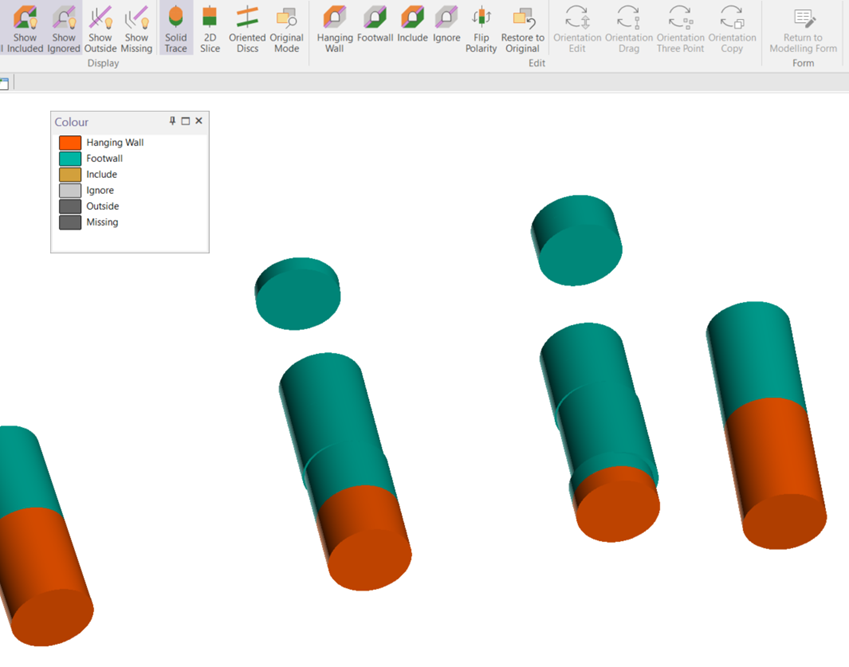Switch to 2D Slice view
Image resolution: width=849 pixels, height=667 pixels.
point(210,28)
